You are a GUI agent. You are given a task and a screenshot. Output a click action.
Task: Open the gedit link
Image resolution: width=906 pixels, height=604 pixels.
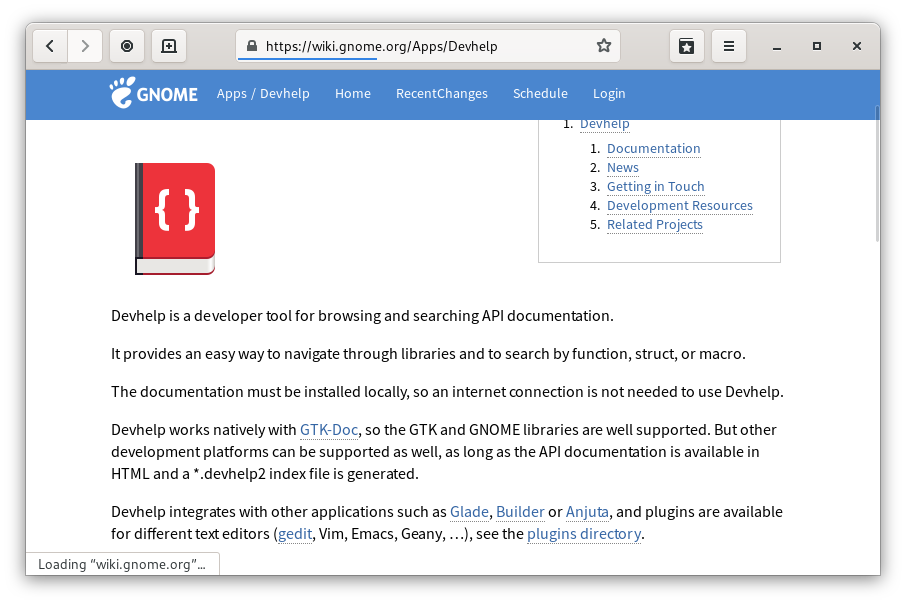[x=295, y=534]
